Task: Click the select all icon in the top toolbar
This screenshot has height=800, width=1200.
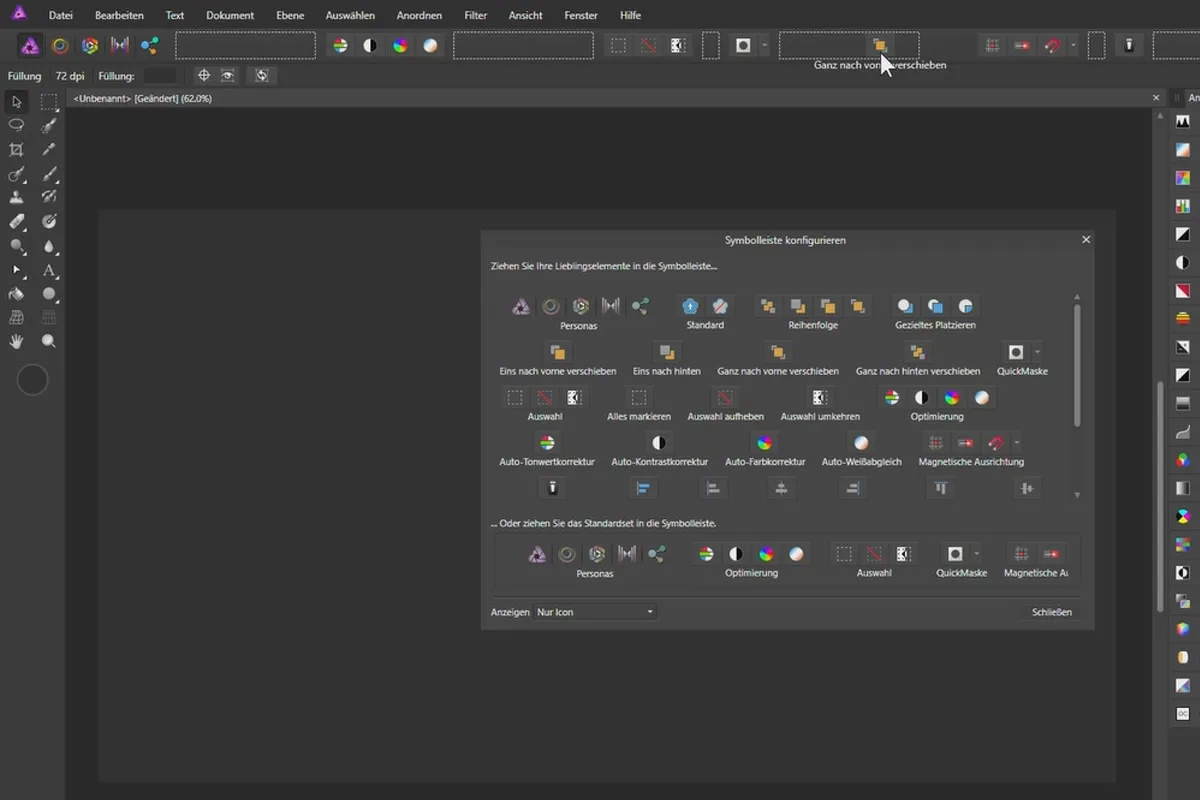Action: pos(619,46)
